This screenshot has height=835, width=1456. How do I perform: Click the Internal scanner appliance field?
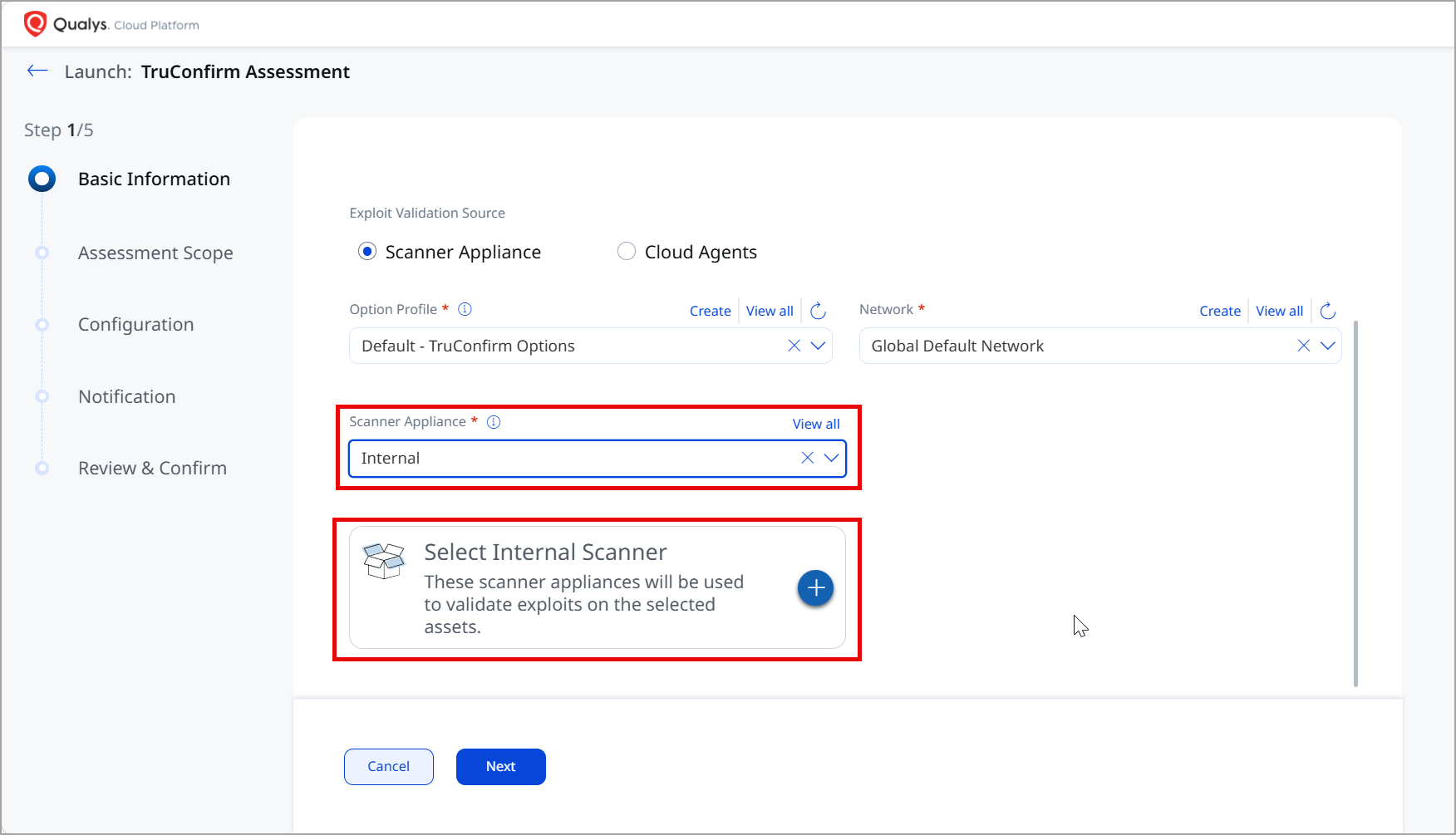tap(598, 459)
